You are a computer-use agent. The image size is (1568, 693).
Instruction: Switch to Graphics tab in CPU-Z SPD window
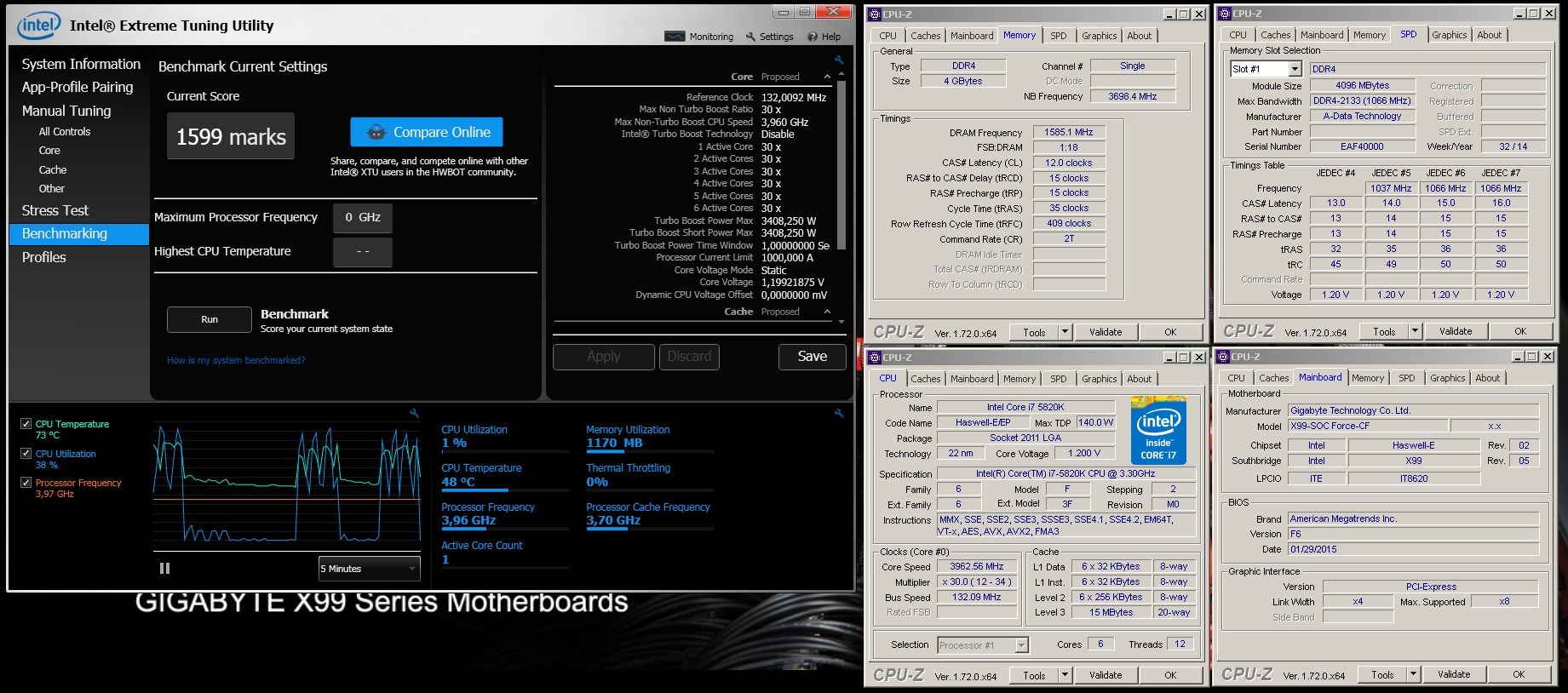point(1449,35)
